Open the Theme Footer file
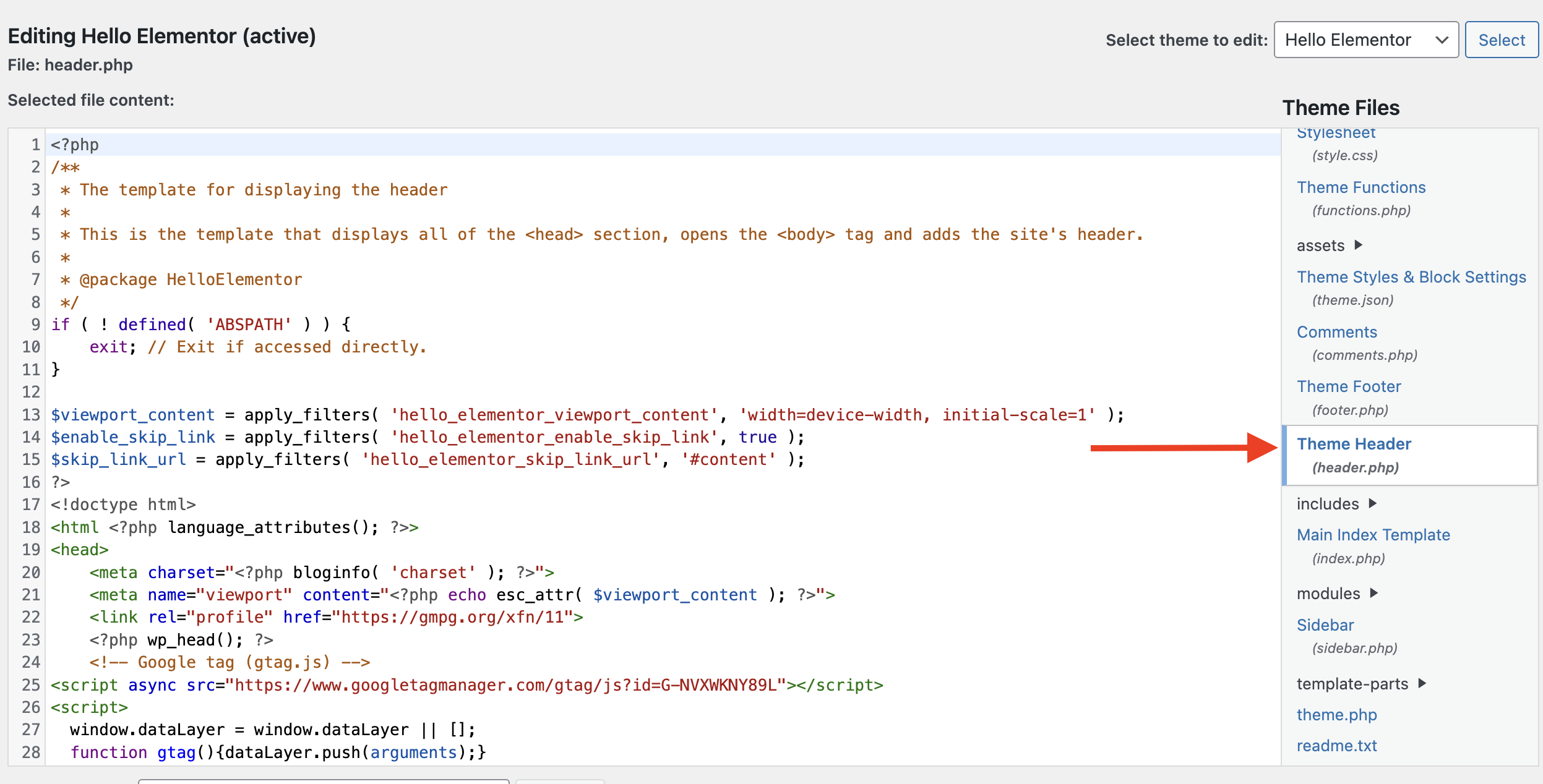The width and height of the screenshot is (1543, 784). pos(1349,386)
